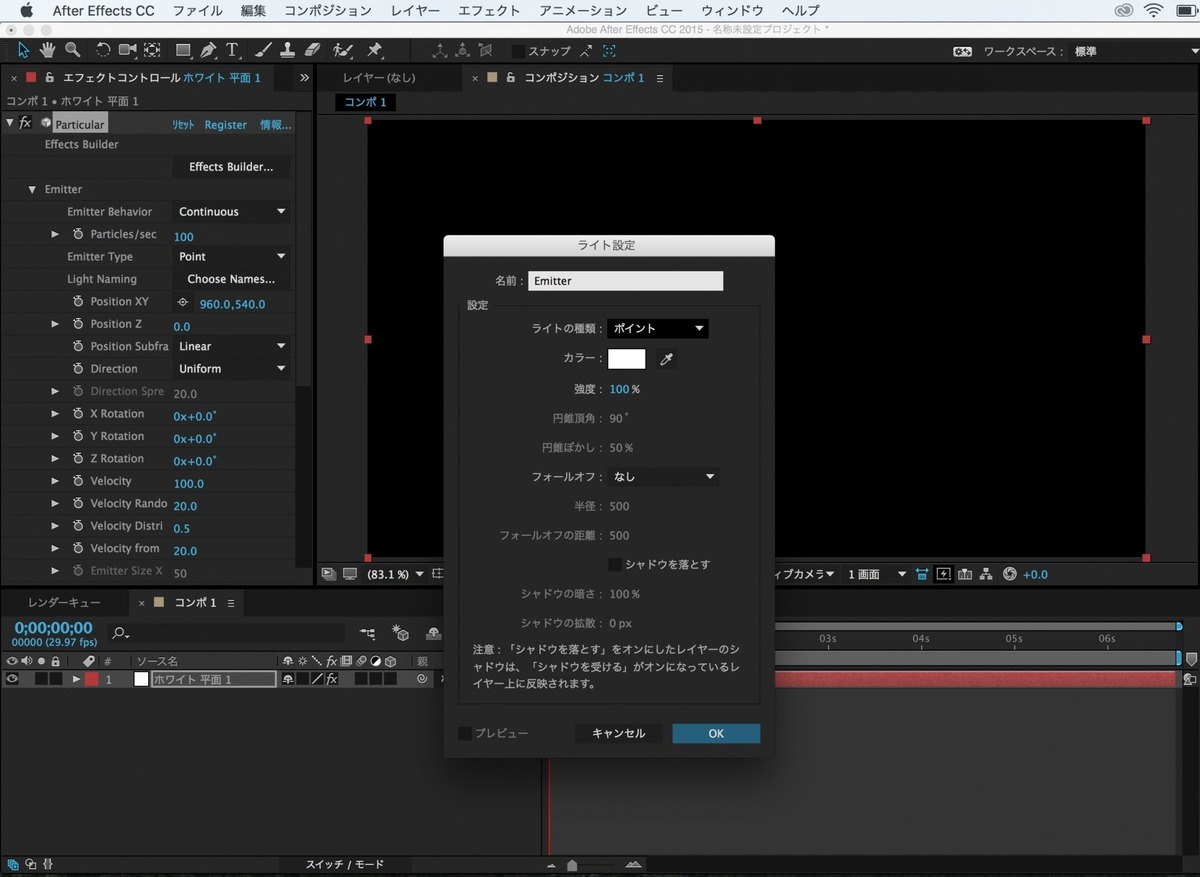Open the ライトの種類 dropdown
This screenshot has height=877, width=1200.
click(657, 328)
